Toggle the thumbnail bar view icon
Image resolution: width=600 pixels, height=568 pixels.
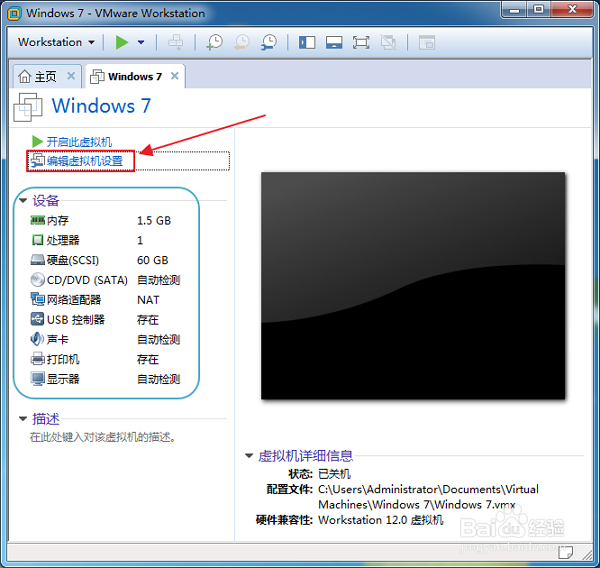pos(334,42)
